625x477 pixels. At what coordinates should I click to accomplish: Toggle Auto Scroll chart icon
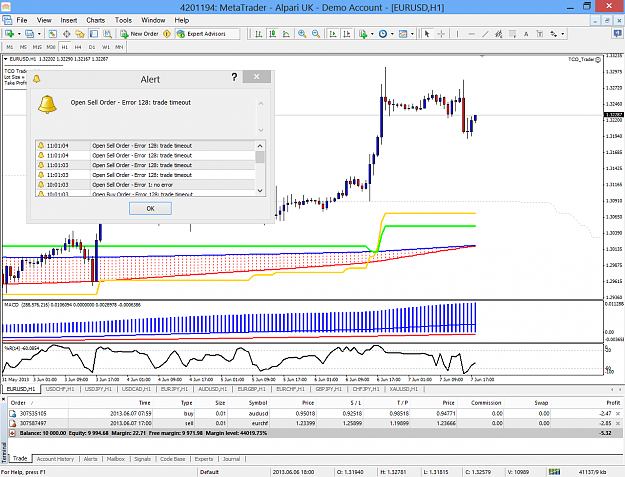333,34
